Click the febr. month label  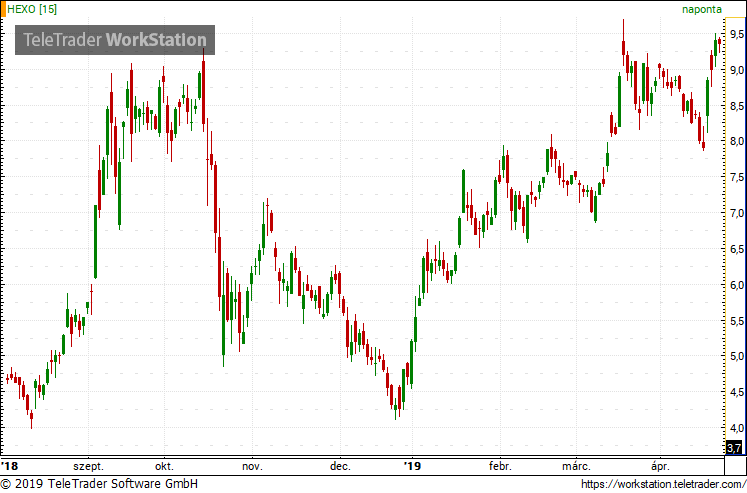pos(501,466)
